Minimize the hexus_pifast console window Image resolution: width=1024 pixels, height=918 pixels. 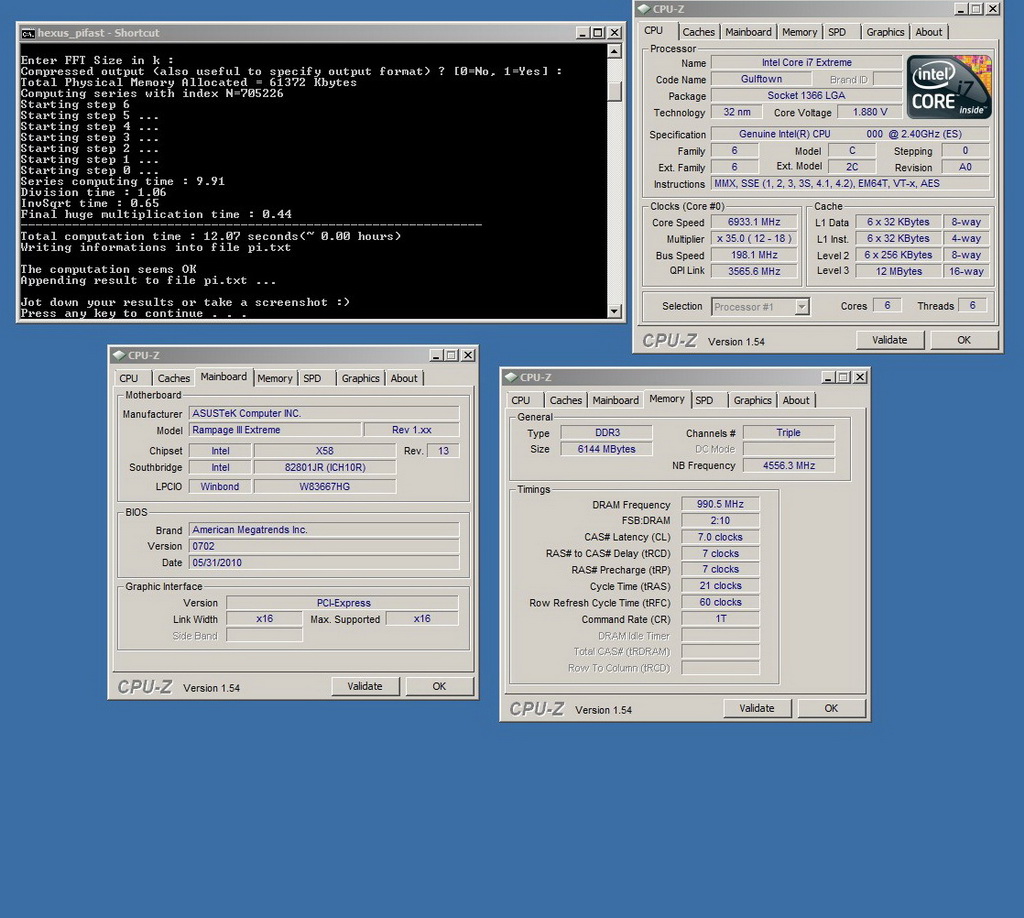click(583, 33)
